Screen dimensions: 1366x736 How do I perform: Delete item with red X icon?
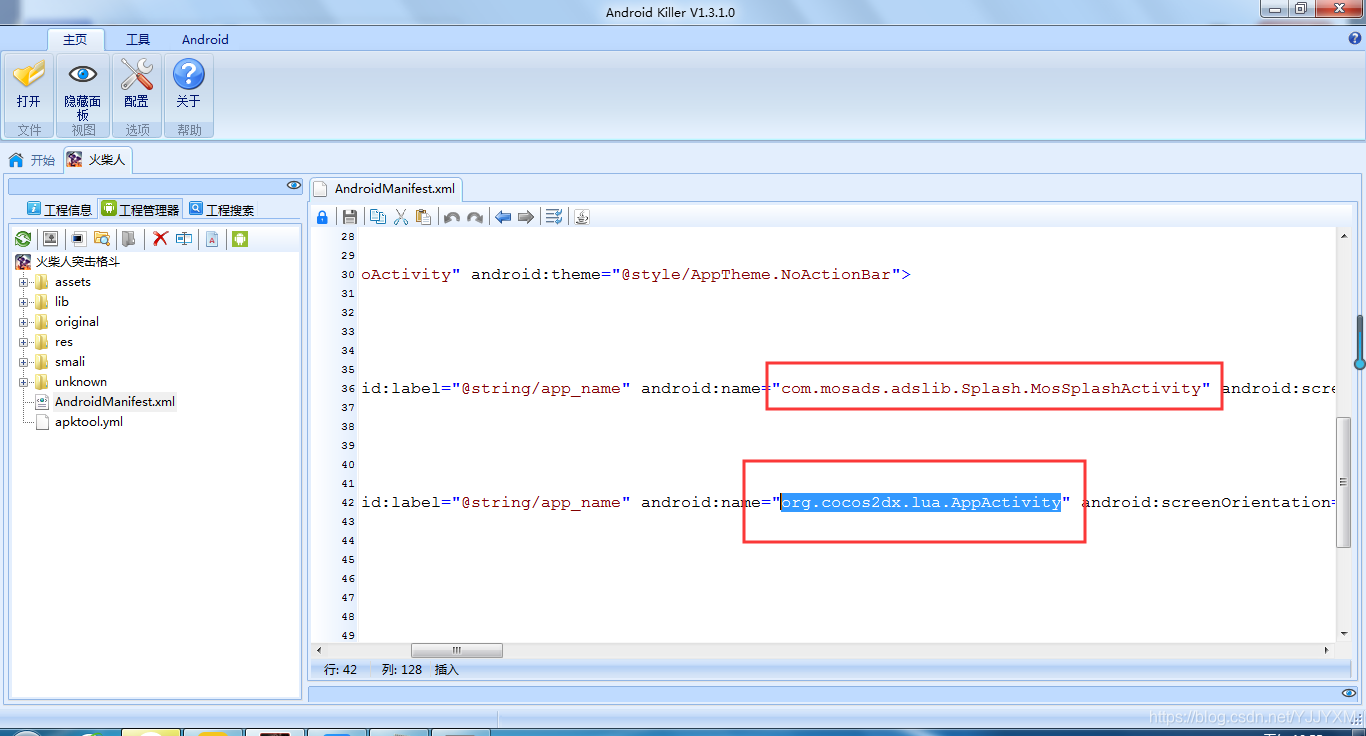pos(160,239)
